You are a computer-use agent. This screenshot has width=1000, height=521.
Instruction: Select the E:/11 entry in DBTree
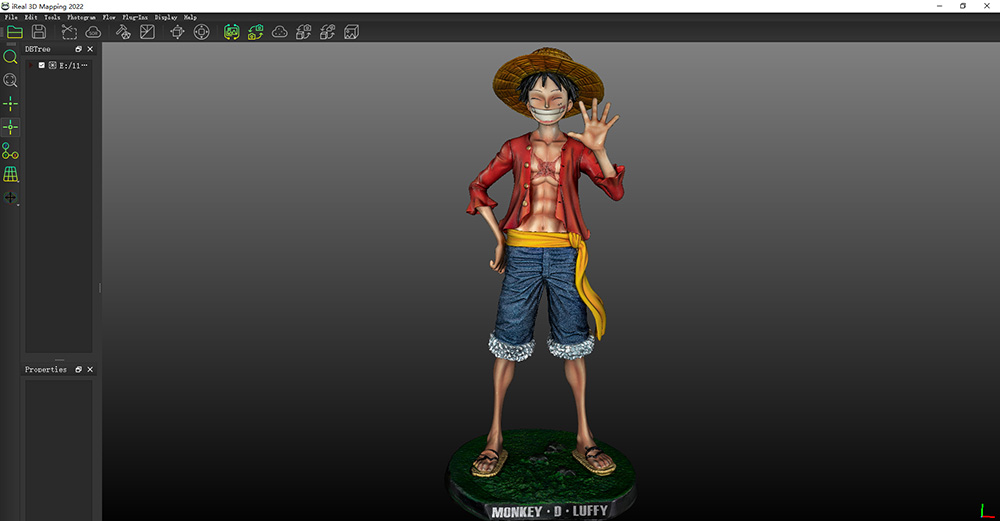pyautogui.click(x=73, y=65)
